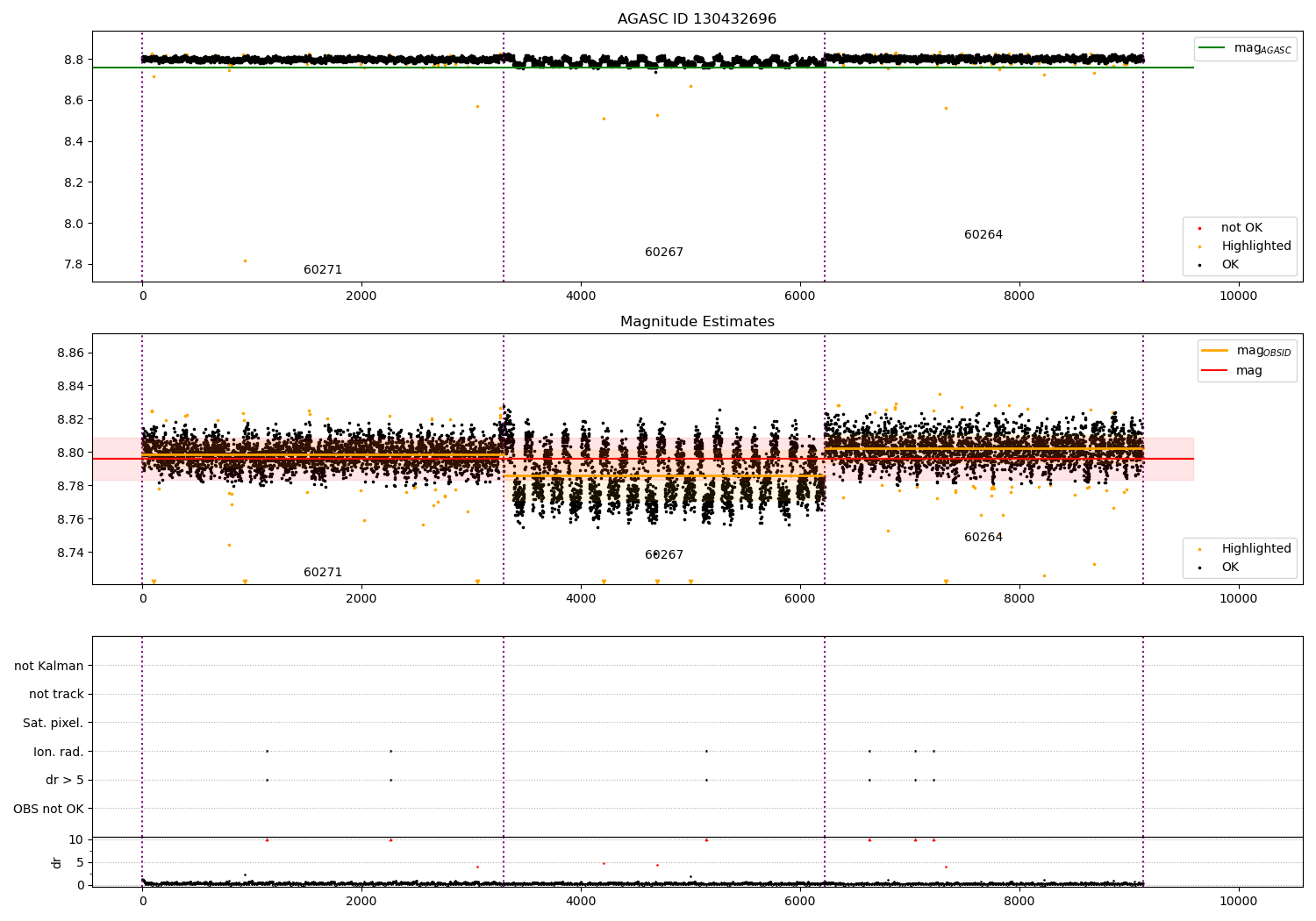
Task: Click y-axis tick label 8.0
Action: click(75, 225)
